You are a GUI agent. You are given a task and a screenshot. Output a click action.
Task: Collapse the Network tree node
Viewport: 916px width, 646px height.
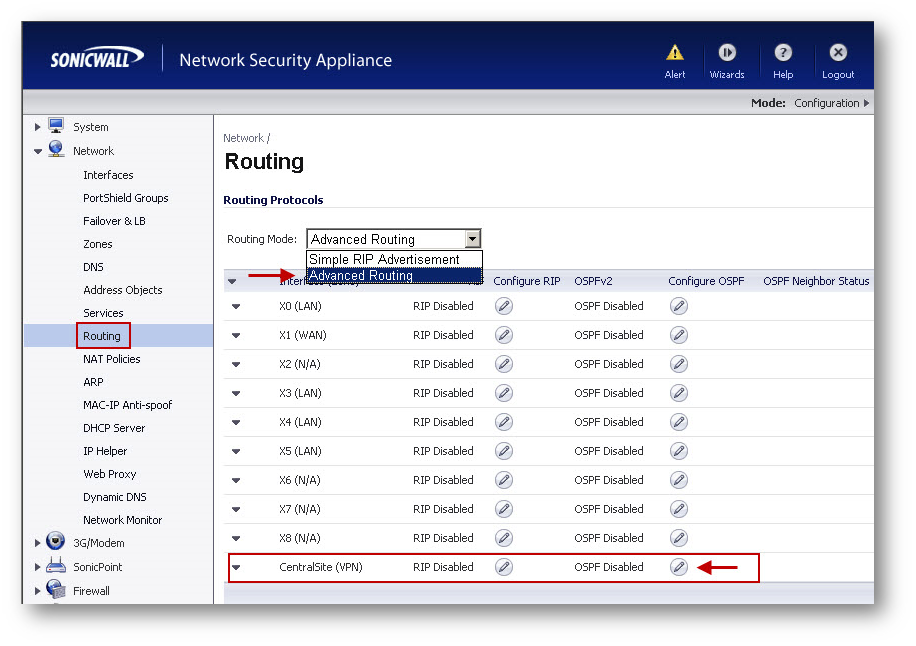38,152
